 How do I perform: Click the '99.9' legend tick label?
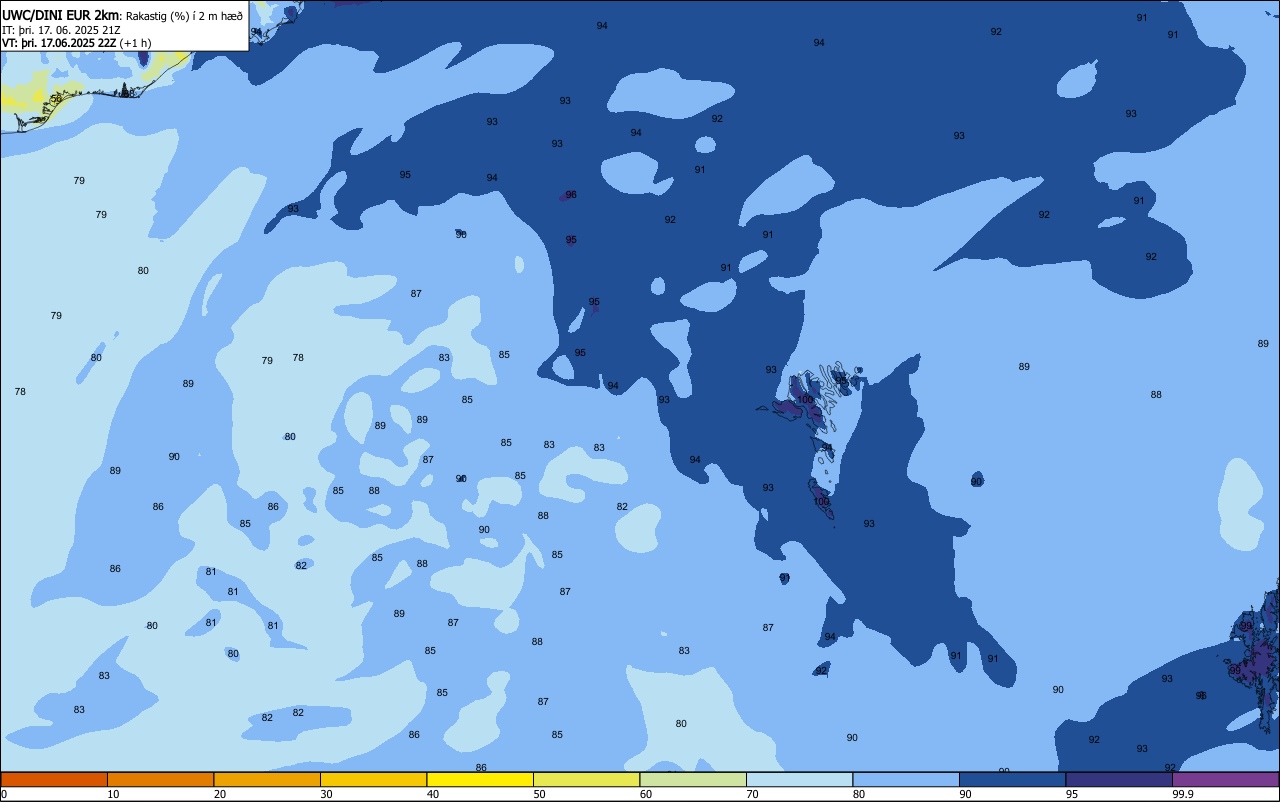point(1183,794)
